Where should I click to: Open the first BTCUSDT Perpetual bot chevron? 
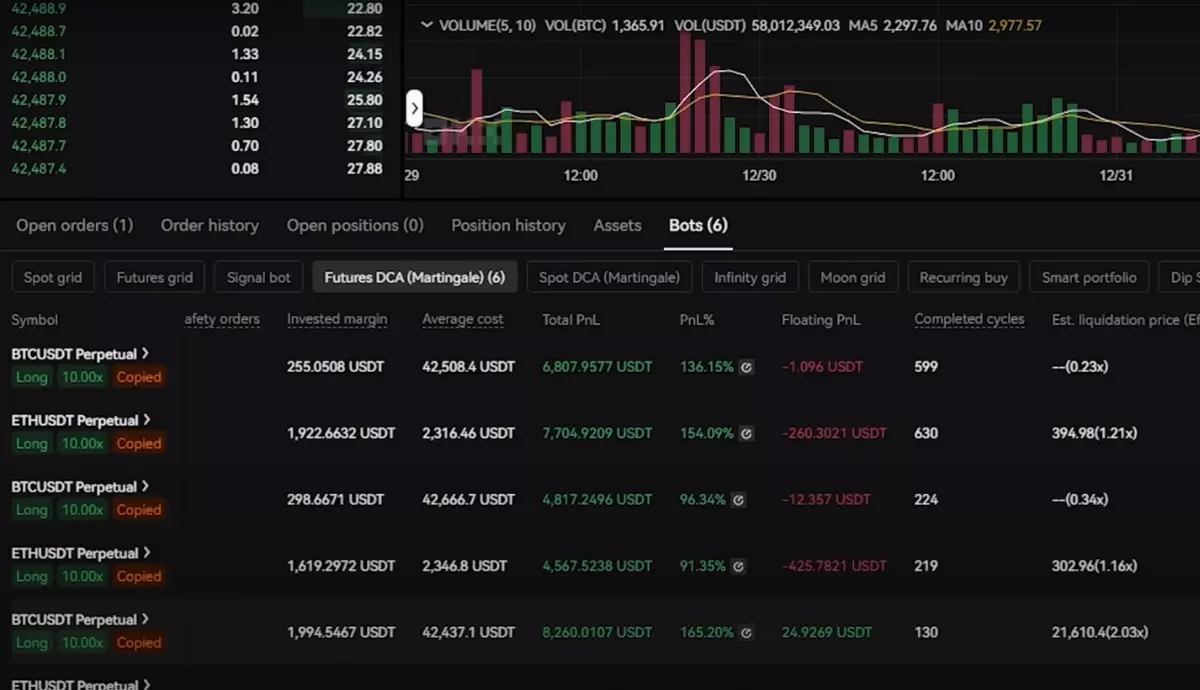coord(146,353)
